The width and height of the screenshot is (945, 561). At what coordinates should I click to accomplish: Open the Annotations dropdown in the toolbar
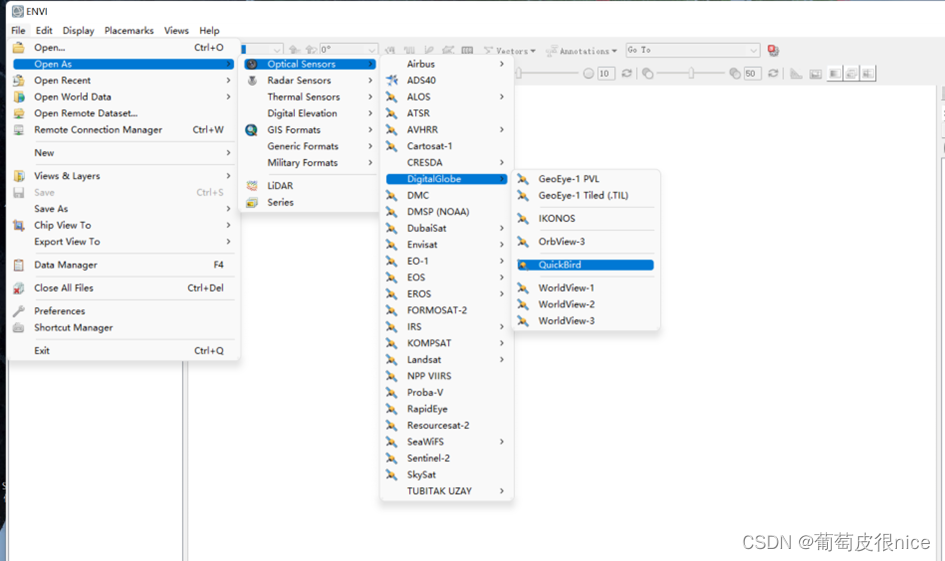pos(582,51)
